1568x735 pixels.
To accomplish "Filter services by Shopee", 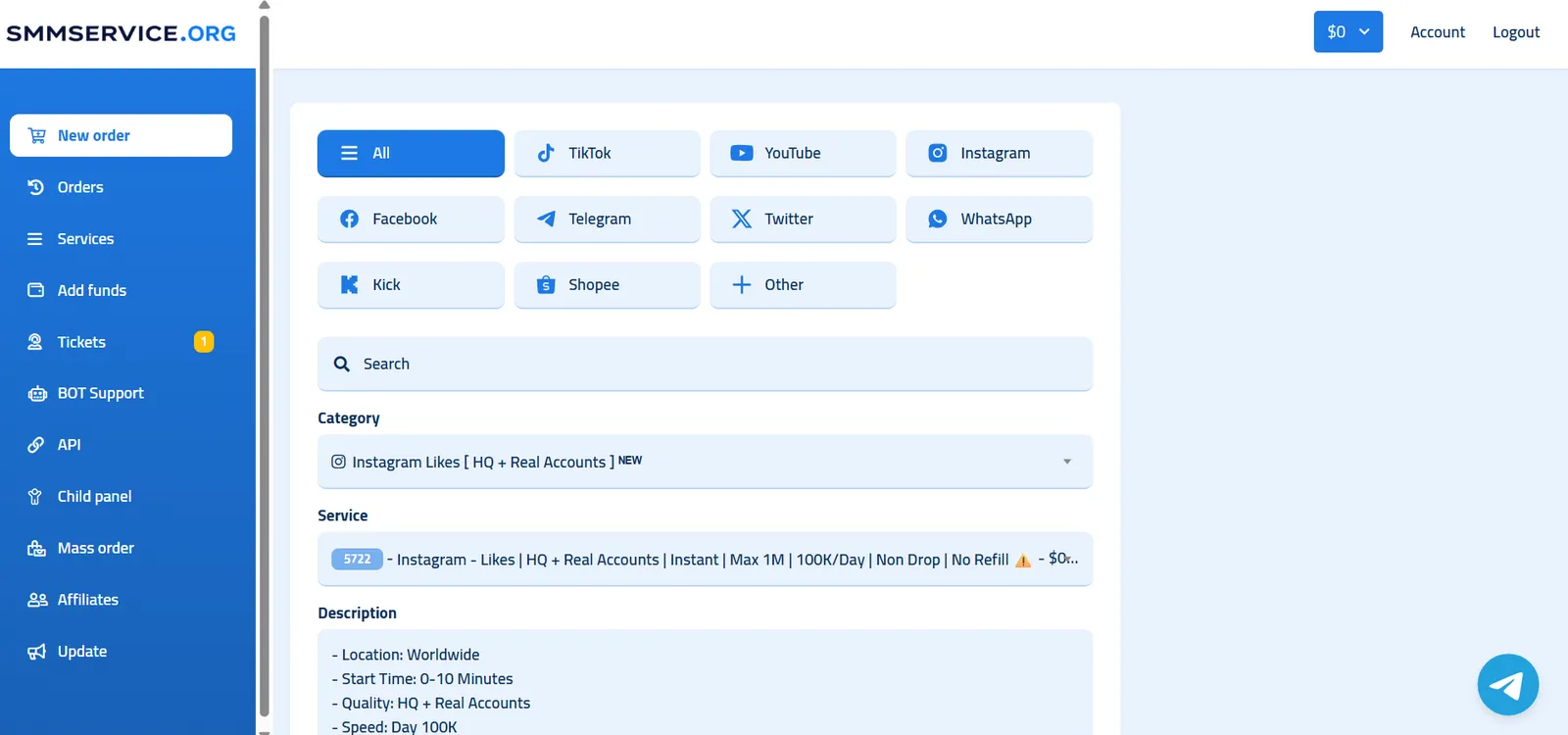I will pyautogui.click(x=607, y=284).
